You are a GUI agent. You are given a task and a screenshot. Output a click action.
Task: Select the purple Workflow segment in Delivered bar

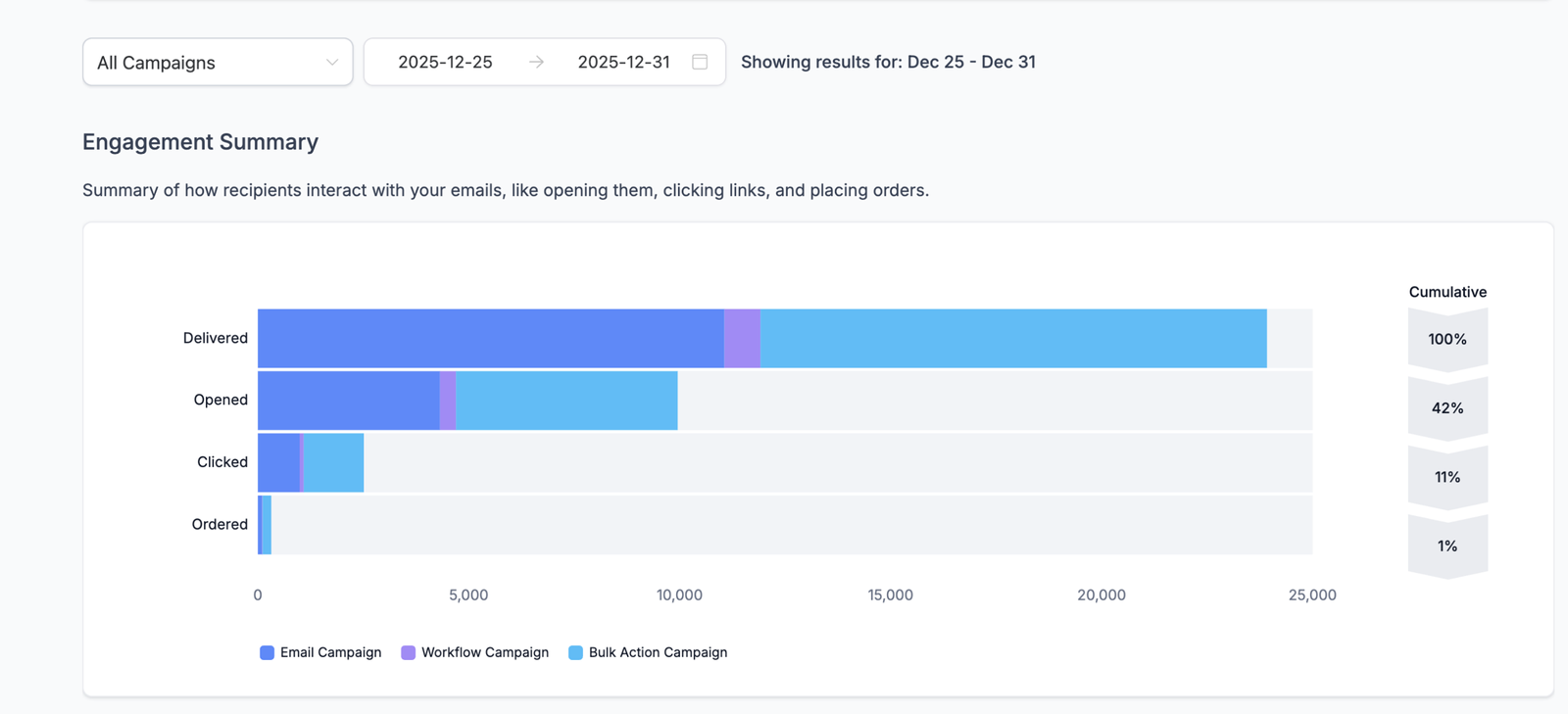(x=742, y=339)
